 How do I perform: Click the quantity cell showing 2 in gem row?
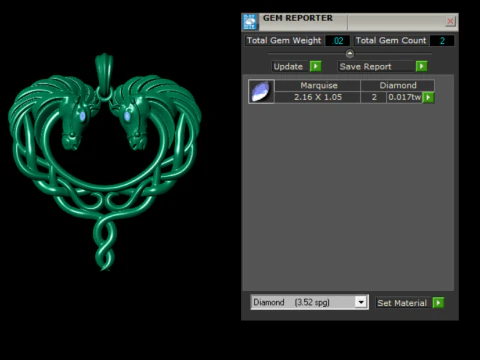374,97
